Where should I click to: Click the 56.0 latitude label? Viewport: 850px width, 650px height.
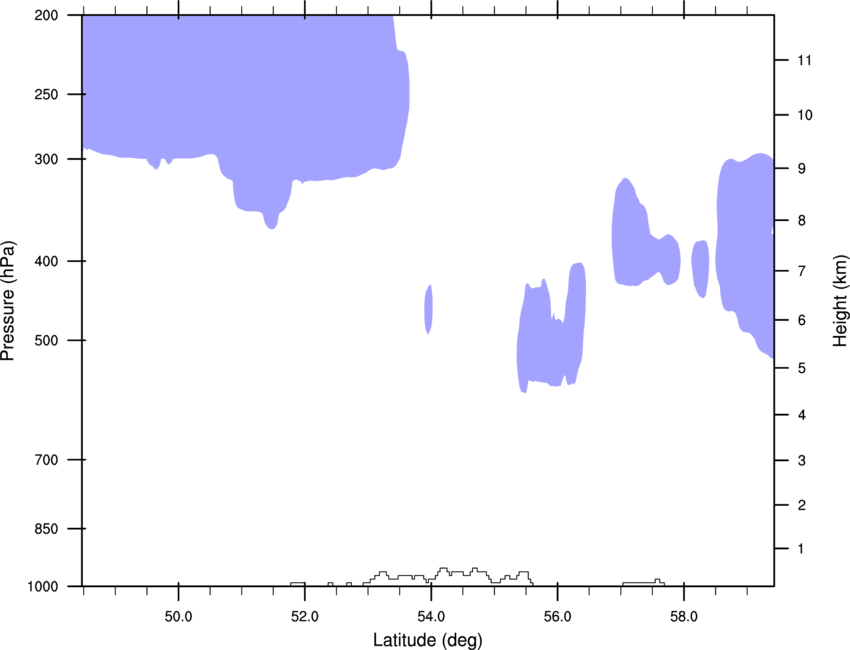click(557, 617)
